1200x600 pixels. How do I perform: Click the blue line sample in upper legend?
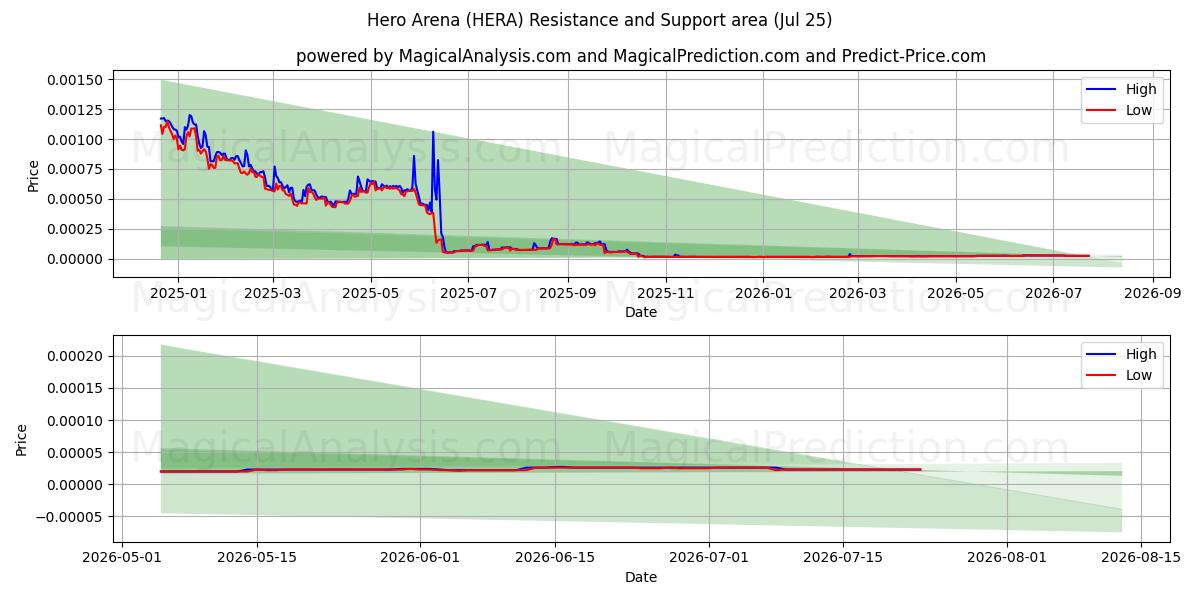(x=1102, y=90)
